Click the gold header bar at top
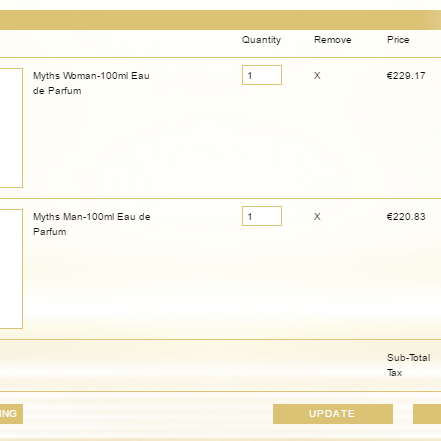The height and width of the screenshot is (441, 441). pyautogui.click(x=220, y=20)
